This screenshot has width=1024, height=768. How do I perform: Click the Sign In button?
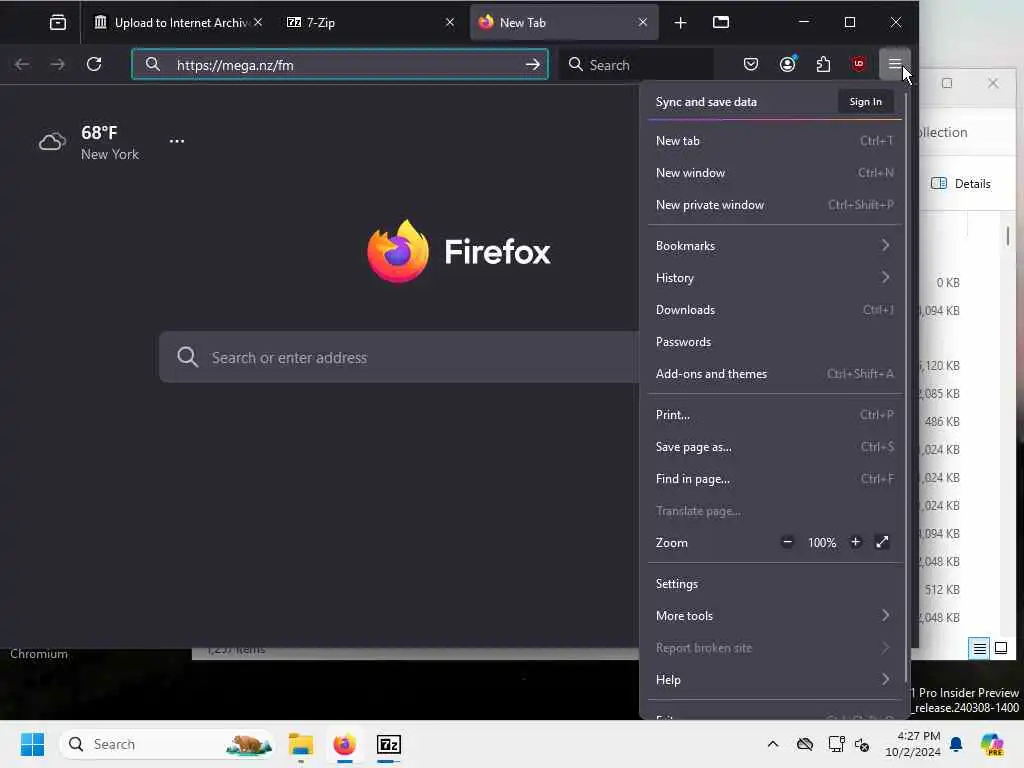(865, 101)
